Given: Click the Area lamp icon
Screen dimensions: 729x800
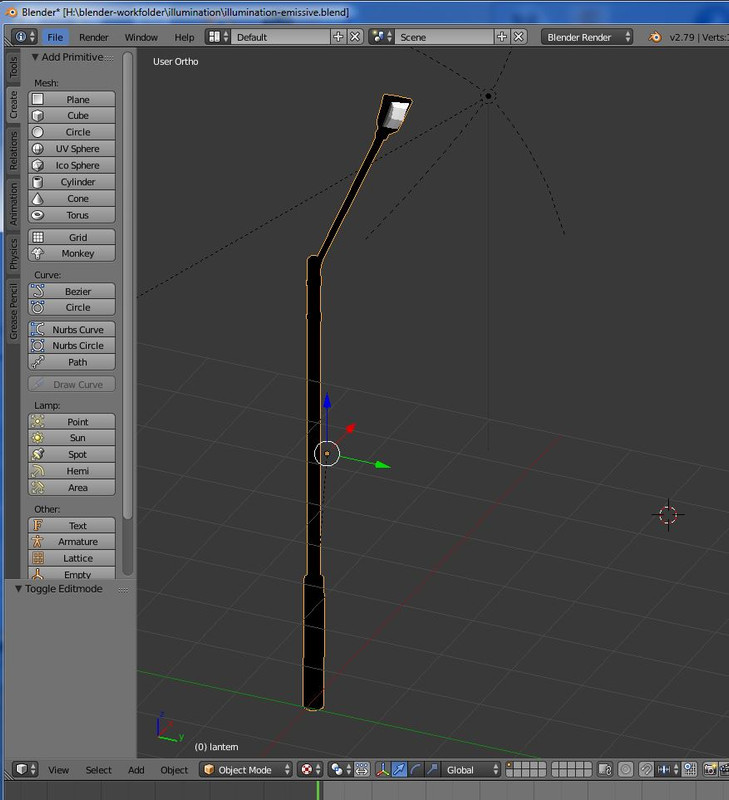Looking at the screenshot, I should coord(38,487).
